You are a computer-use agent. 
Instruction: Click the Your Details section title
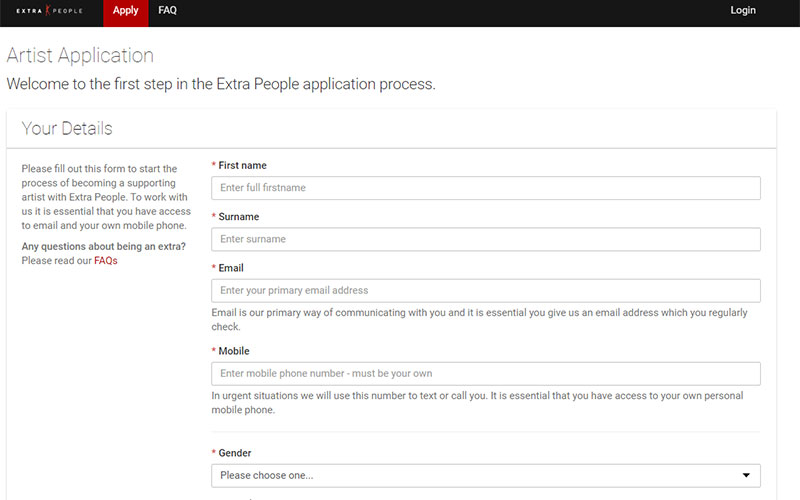coord(67,128)
